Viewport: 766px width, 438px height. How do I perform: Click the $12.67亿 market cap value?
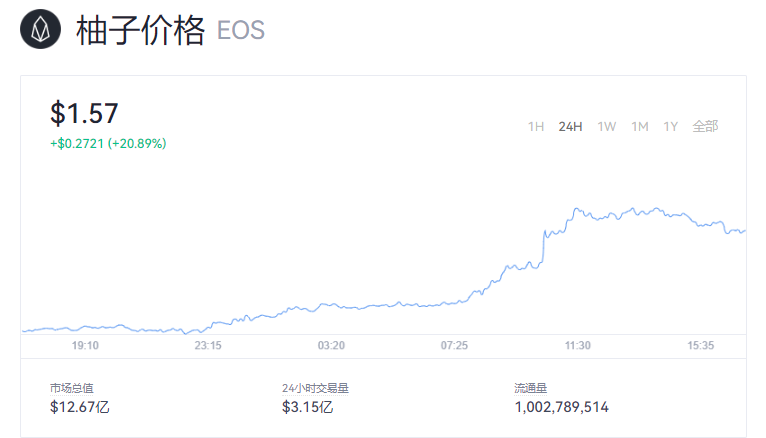pyautogui.click(x=80, y=407)
